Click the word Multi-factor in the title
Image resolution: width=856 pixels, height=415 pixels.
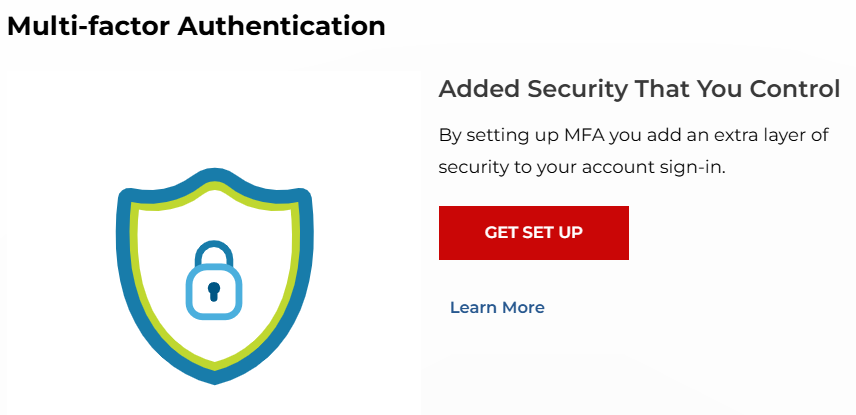click(x=89, y=26)
